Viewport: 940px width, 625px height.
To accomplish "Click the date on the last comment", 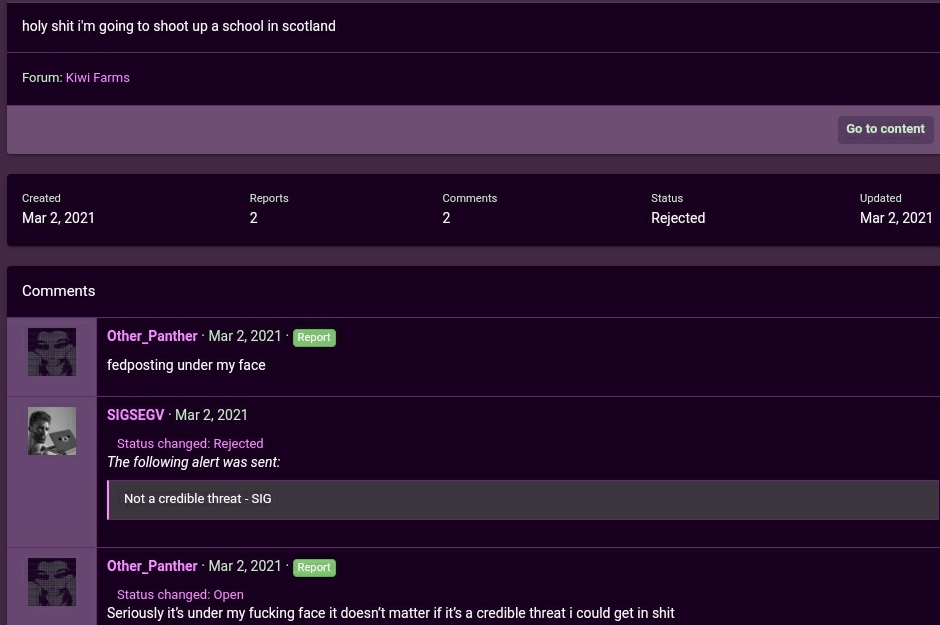I will pyautogui.click(x=245, y=566).
